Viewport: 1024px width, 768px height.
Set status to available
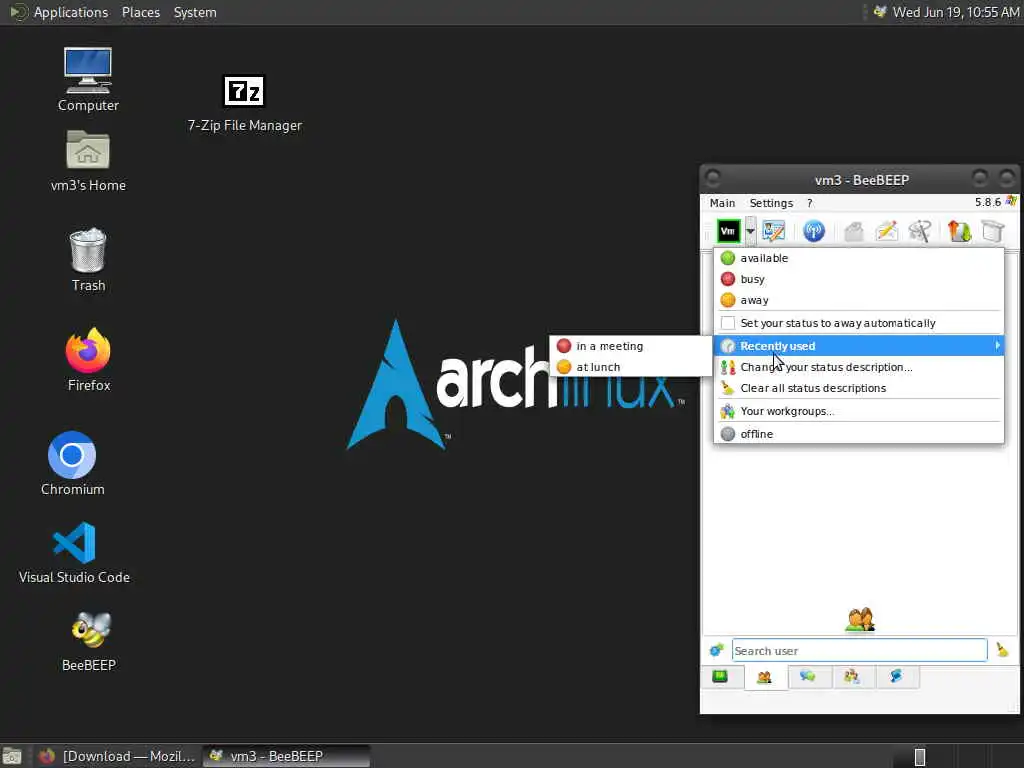[x=858, y=258]
